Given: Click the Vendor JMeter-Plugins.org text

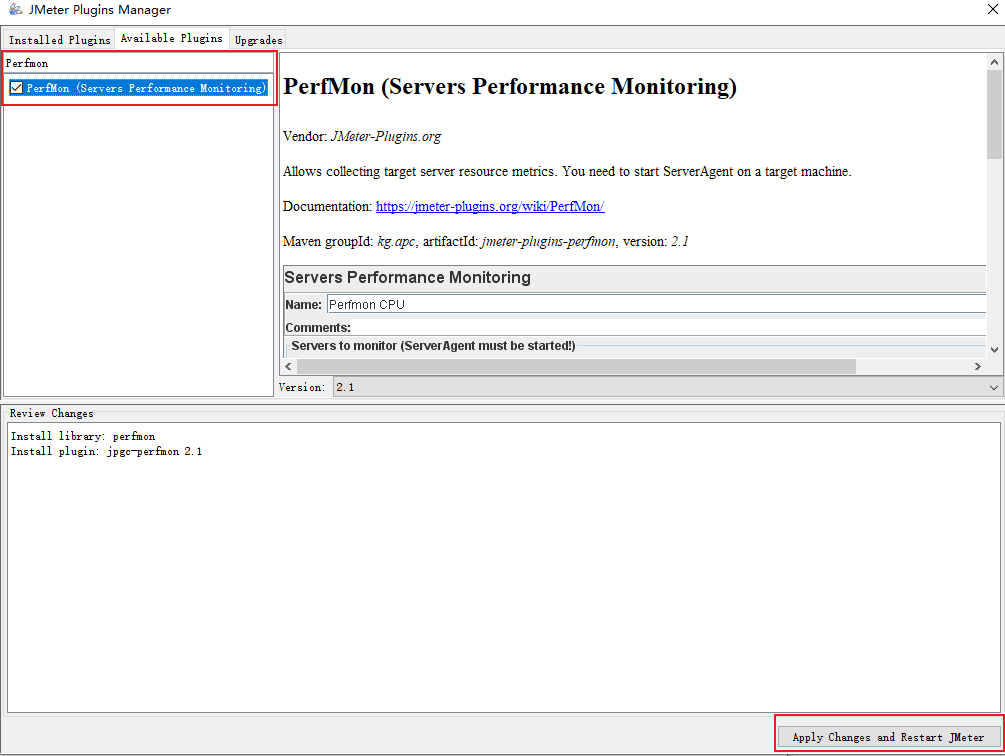Looking at the screenshot, I should click(x=361, y=136).
